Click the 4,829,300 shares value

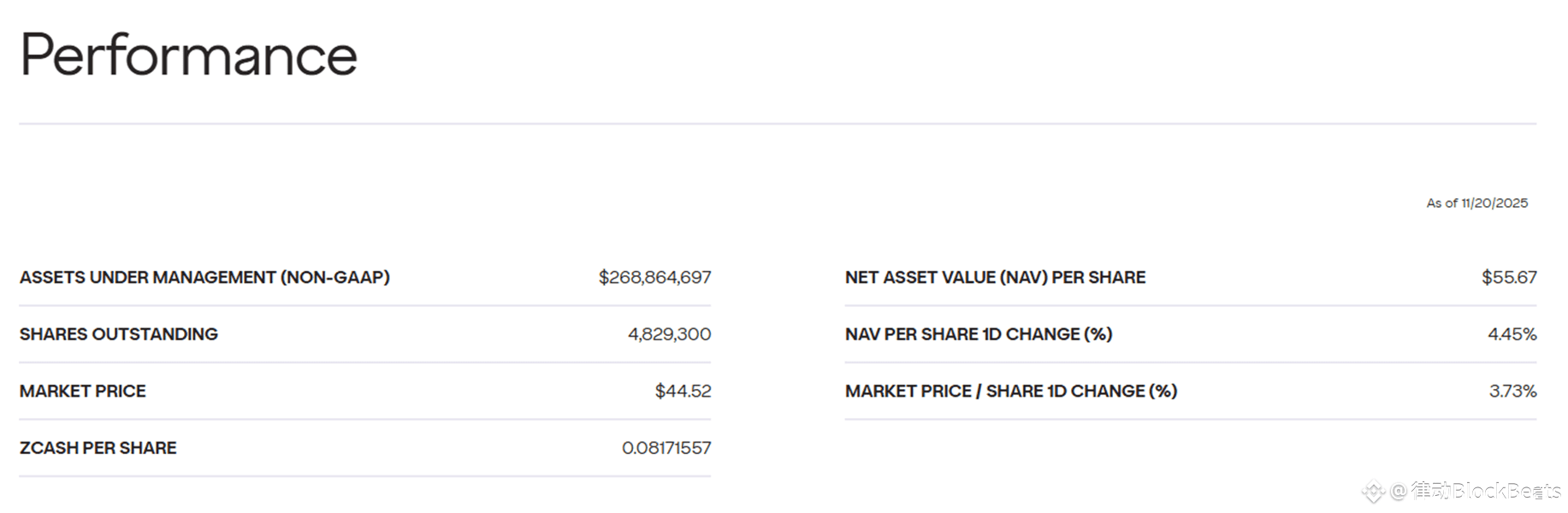[x=669, y=334]
